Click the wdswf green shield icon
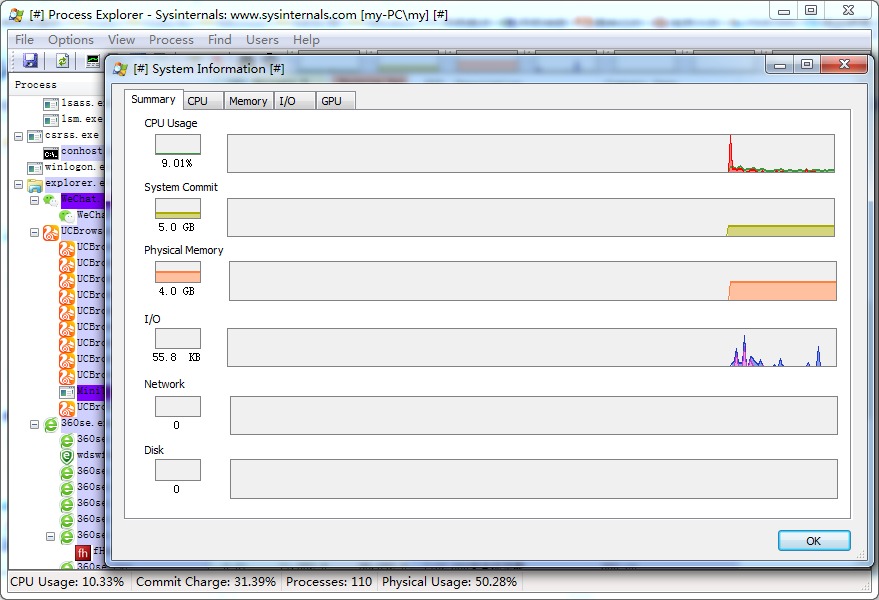Image resolution: width=879 pixels, height=600 pixels. 67,456
